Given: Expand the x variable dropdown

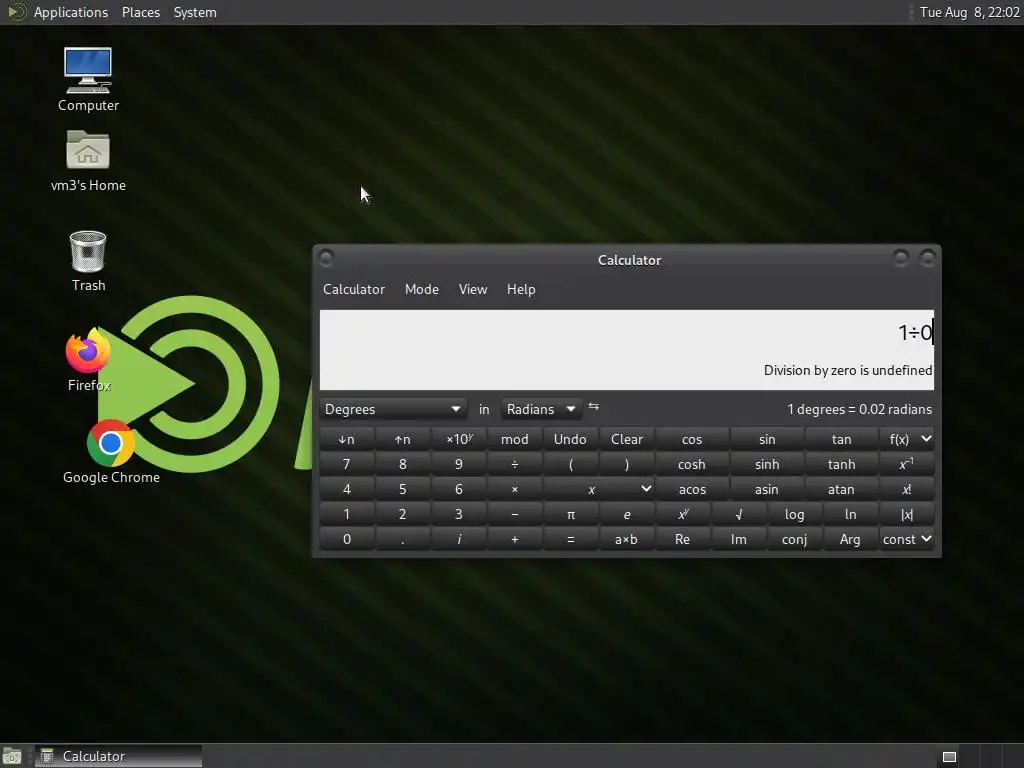Looking at the screenshot, I should (599, 490).
